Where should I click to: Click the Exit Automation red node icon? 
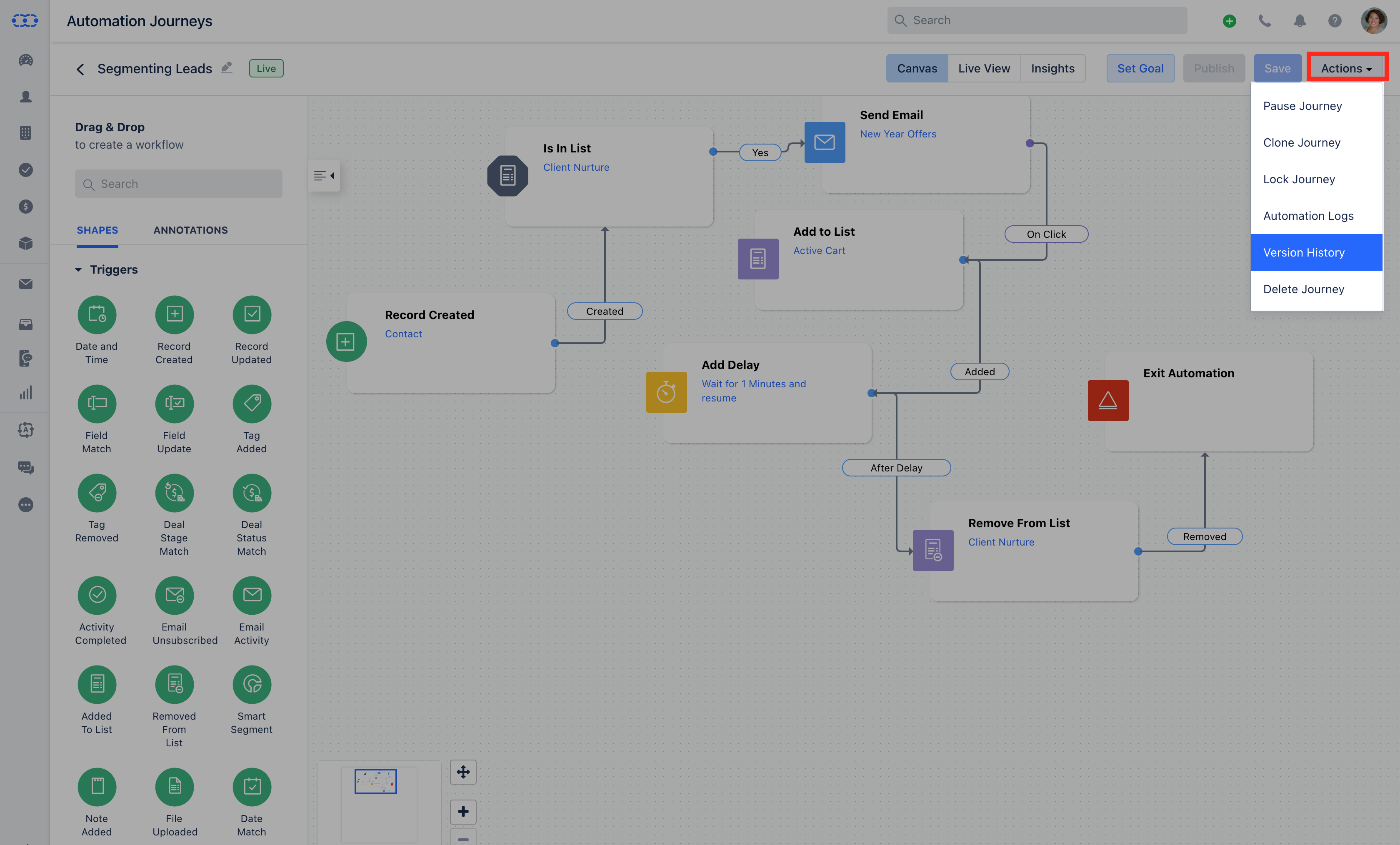1108,400
